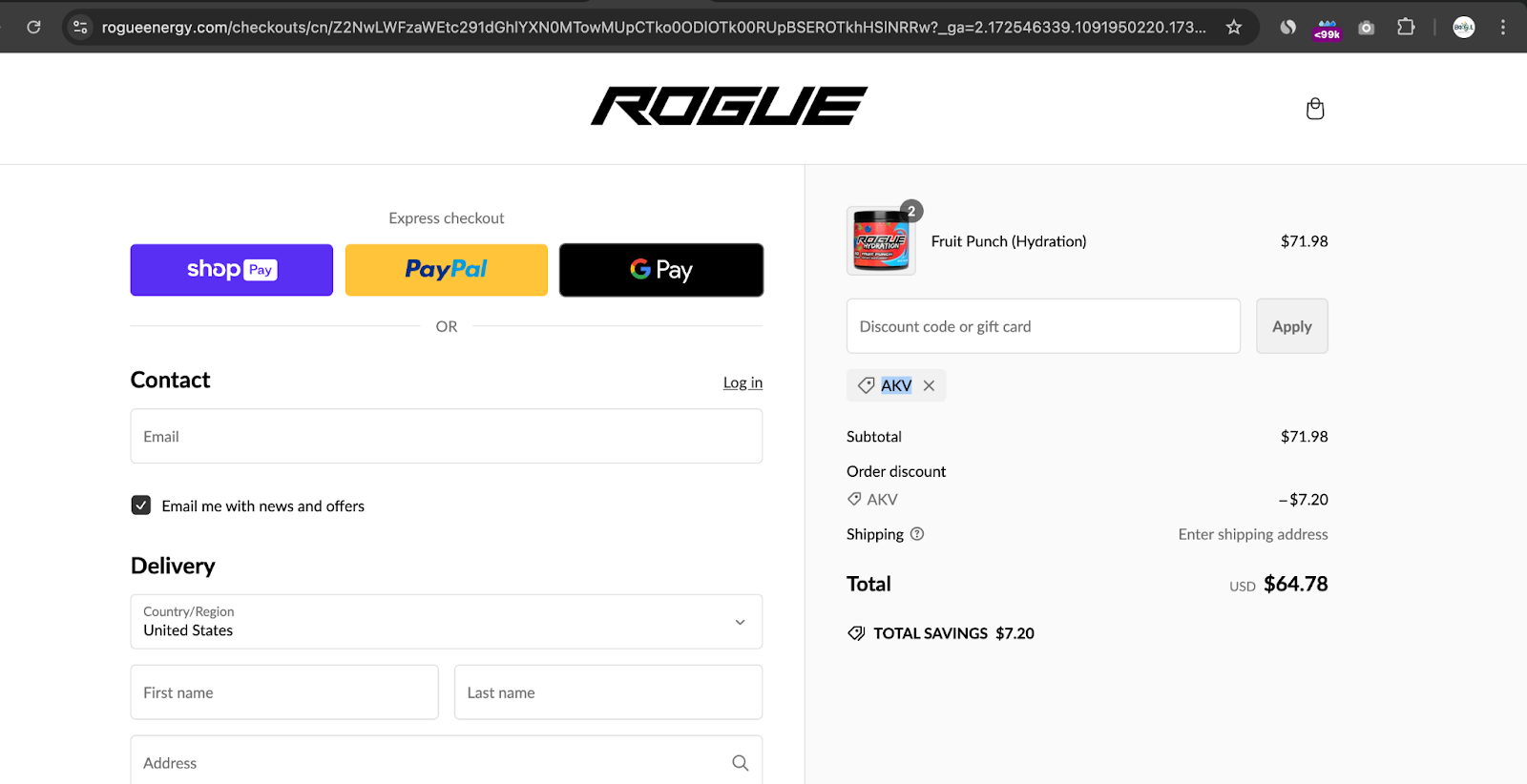Click the TOTAL SAVINGS $7.20 text
1527x784 pixels.
click(x=953, y=633)
